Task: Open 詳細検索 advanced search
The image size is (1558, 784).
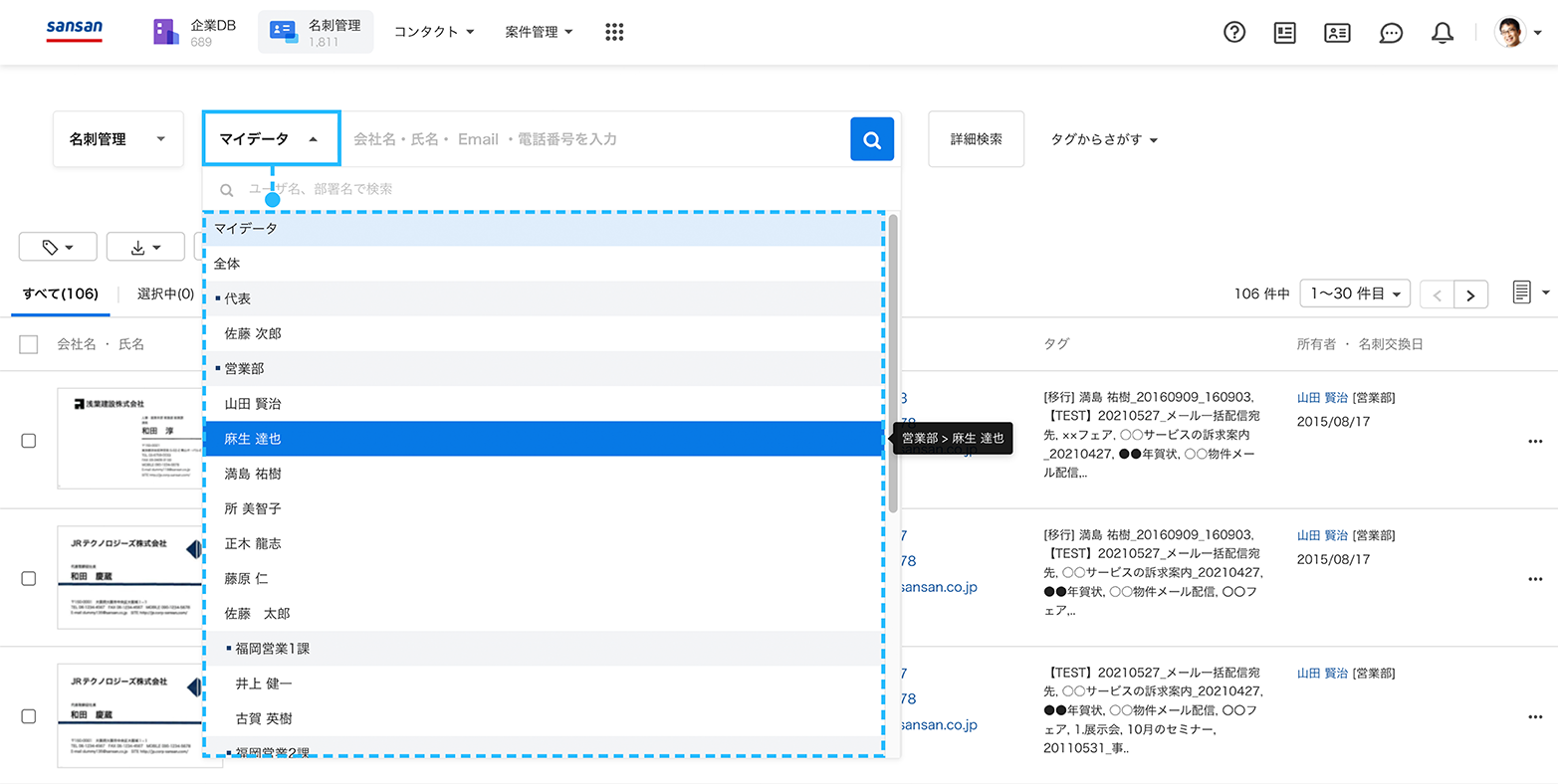Action: point(976,139)
